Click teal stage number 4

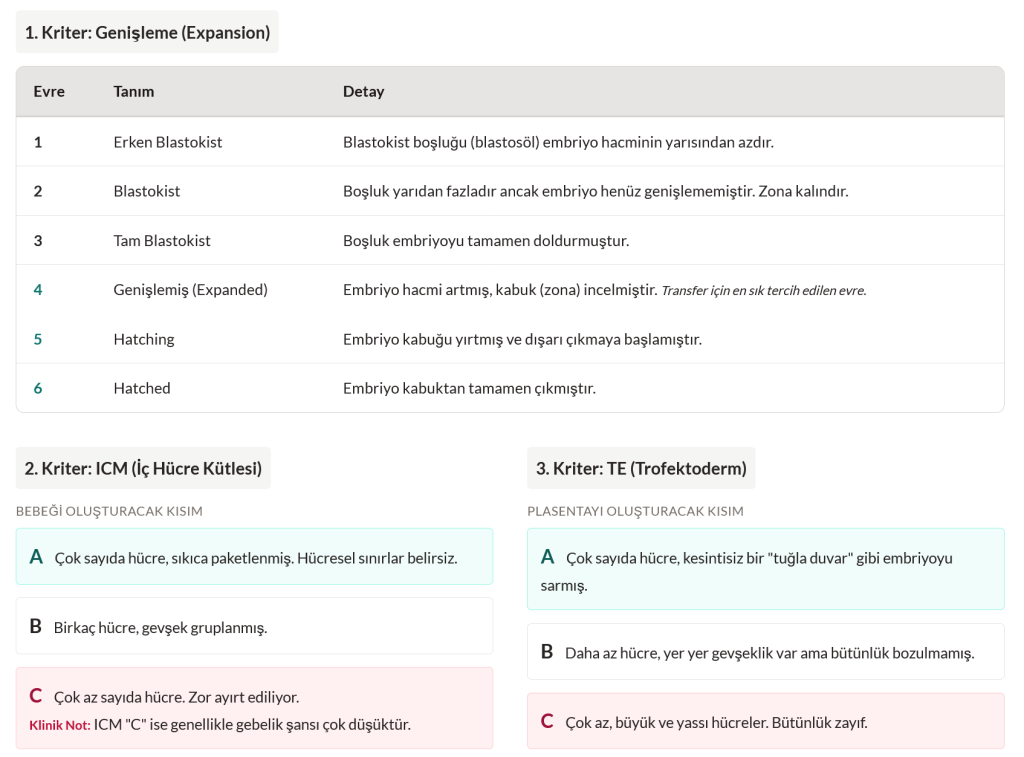click(x=38, y=289)
